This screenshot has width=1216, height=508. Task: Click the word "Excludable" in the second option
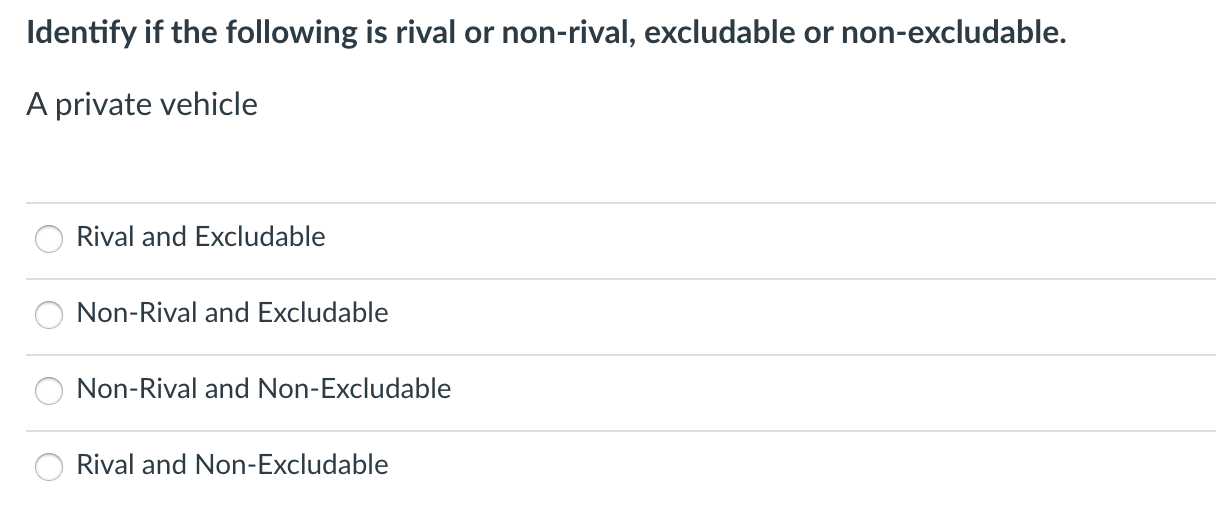323,313
